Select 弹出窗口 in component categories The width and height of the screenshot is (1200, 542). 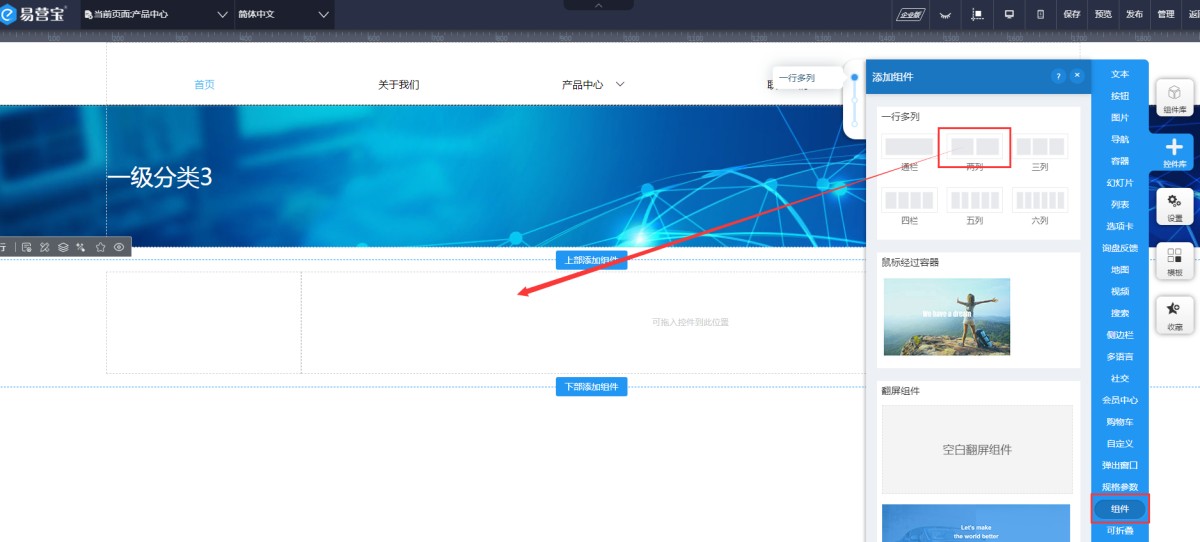click(x=1120, y=465)
